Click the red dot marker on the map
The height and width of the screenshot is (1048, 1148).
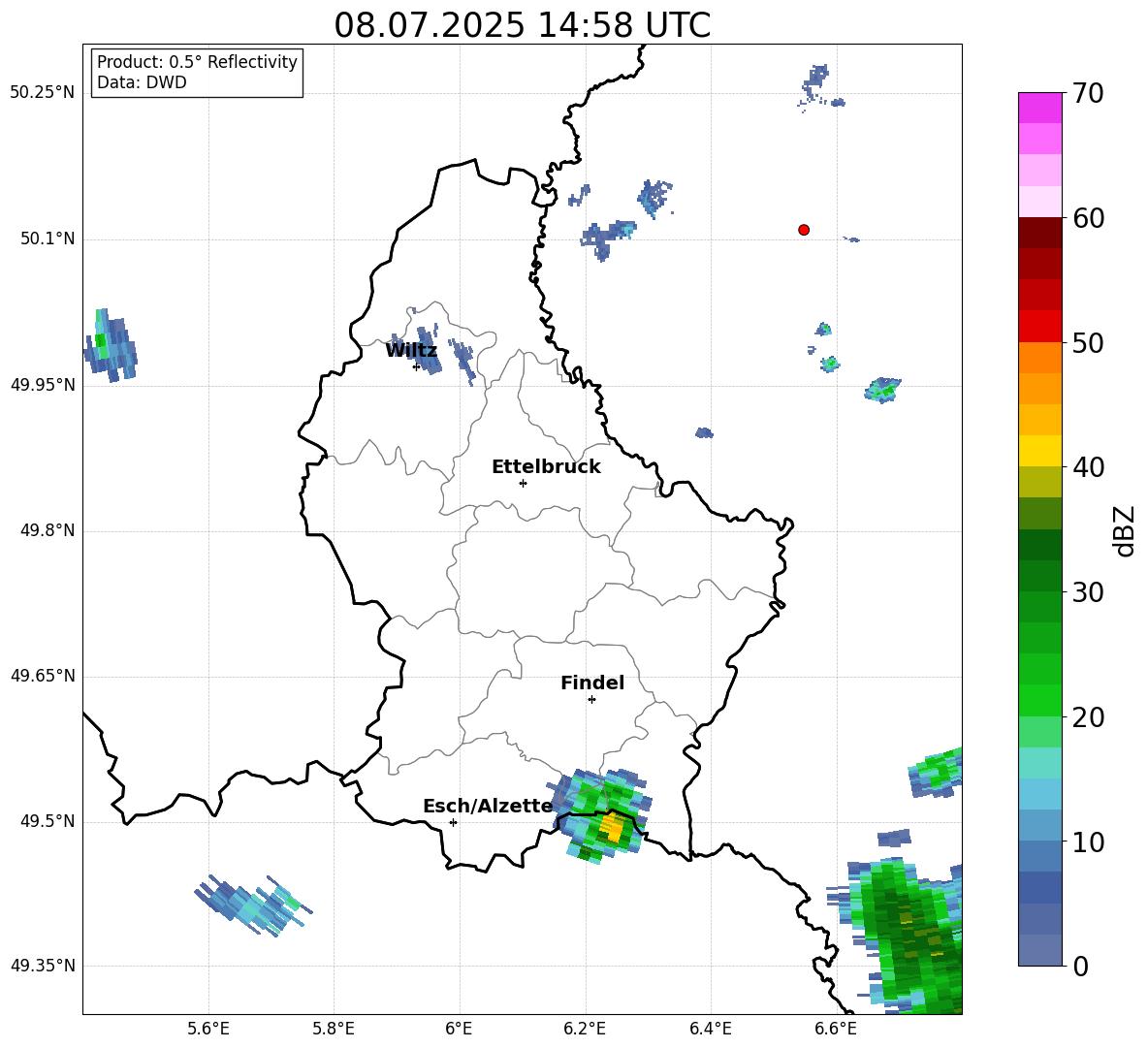(x=803, y=230)
